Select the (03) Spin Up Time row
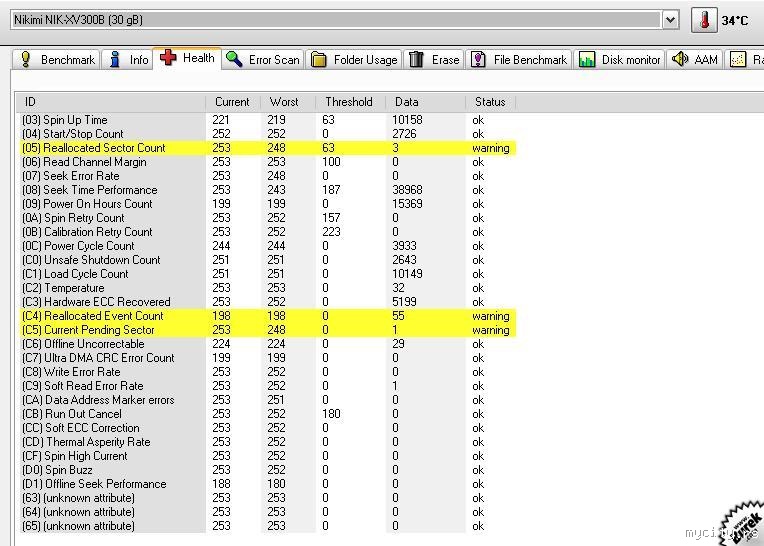This screenshot has height=546, width=764. pyautogui.click(x=267, y=120)
